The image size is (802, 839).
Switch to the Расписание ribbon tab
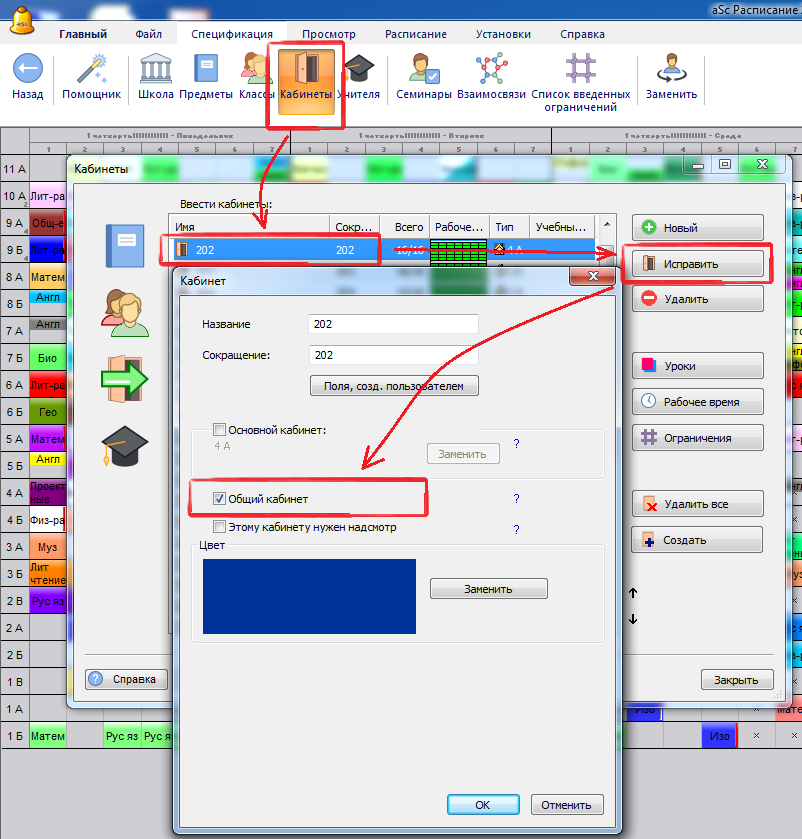point(416,34)
